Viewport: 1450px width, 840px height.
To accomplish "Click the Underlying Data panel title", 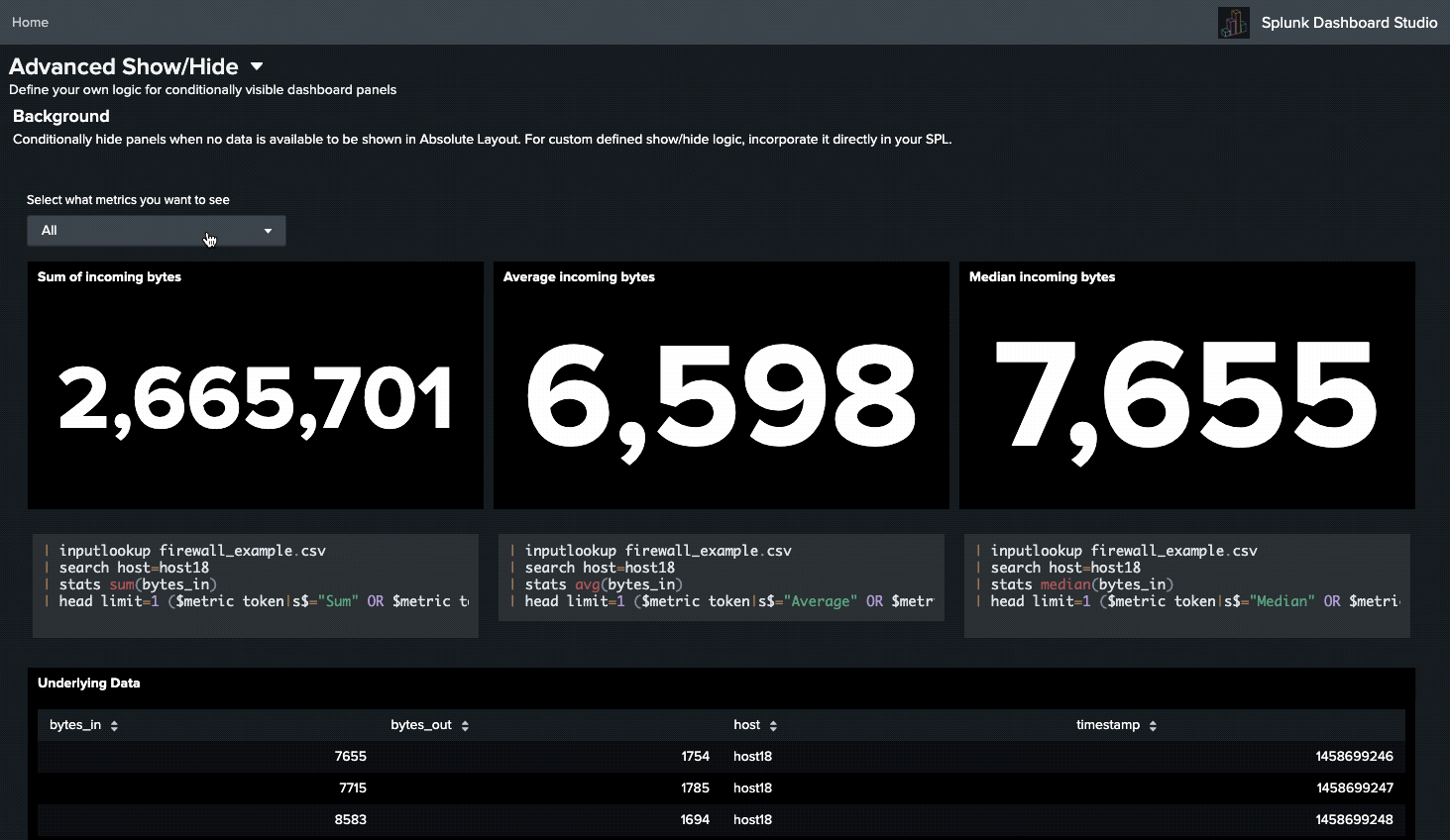I will coord(89,682).
